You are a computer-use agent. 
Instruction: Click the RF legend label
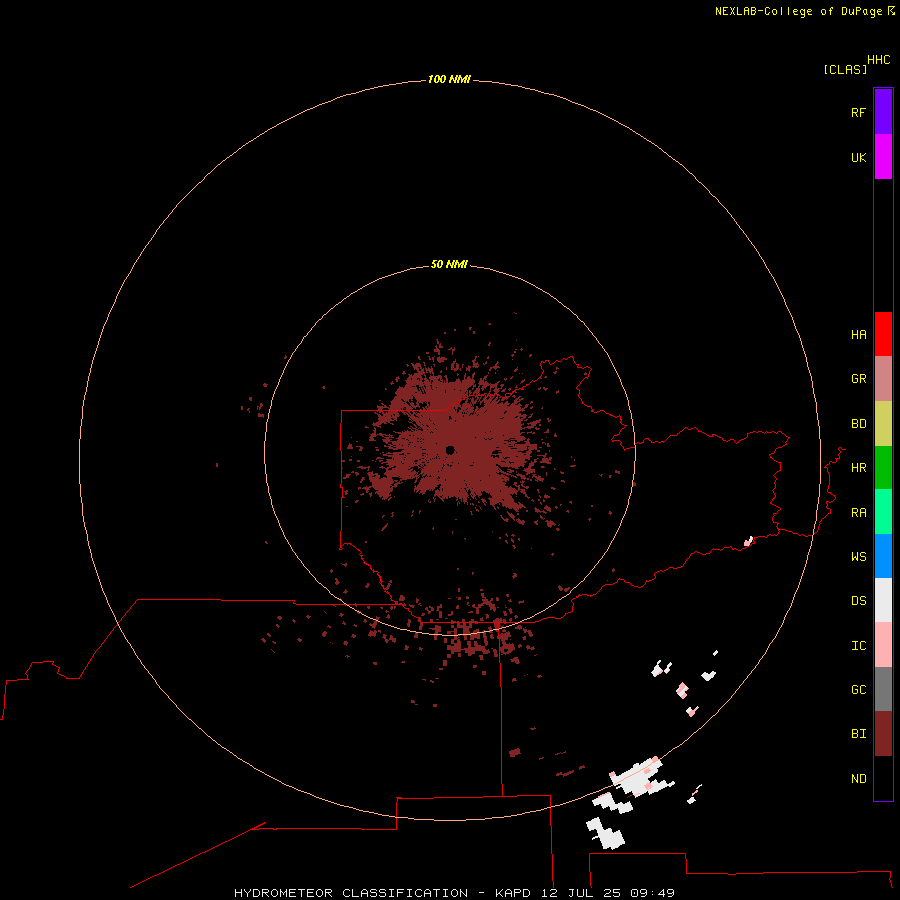point(859,112)
